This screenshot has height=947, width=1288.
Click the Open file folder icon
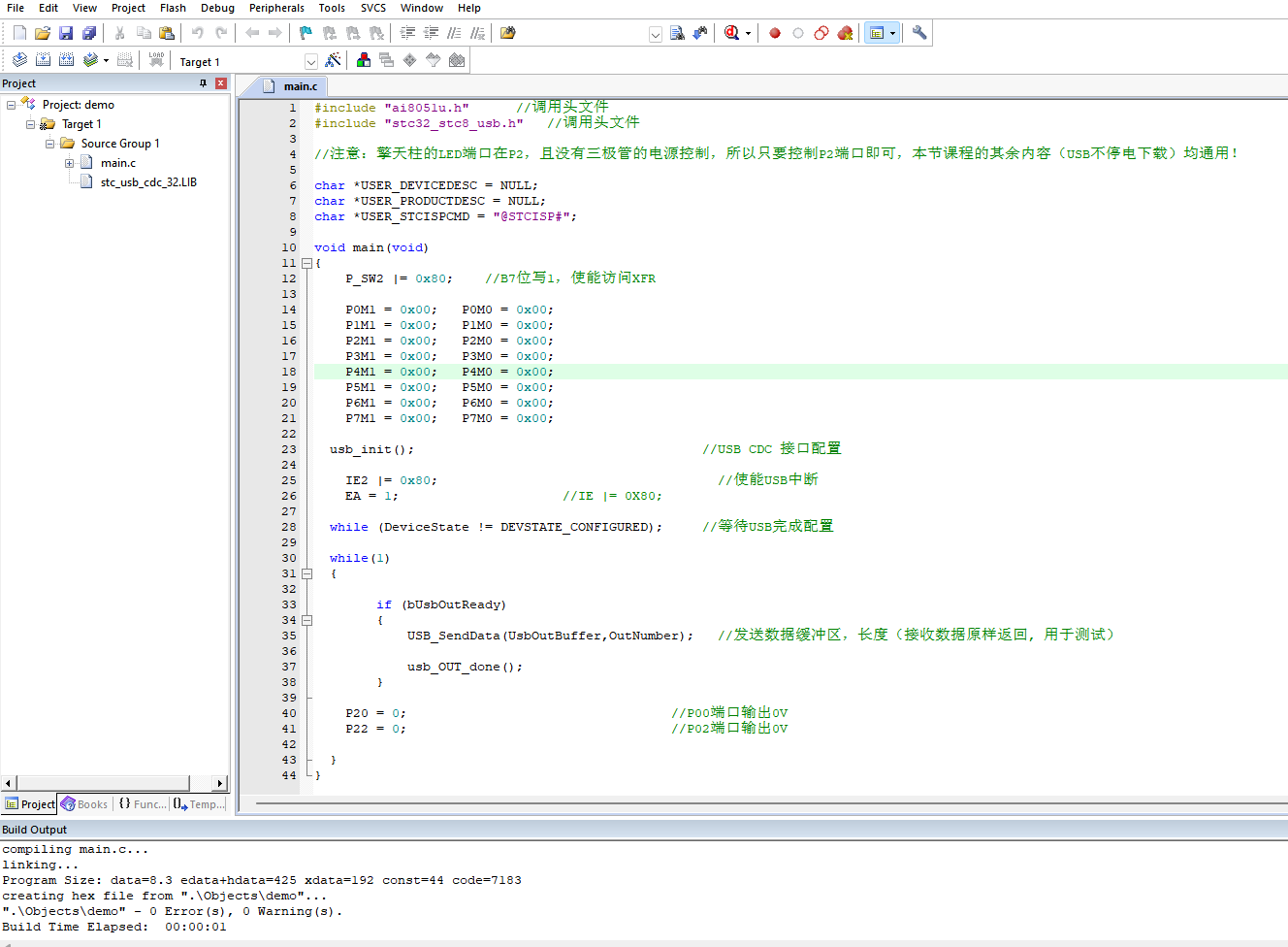[43, 33]
